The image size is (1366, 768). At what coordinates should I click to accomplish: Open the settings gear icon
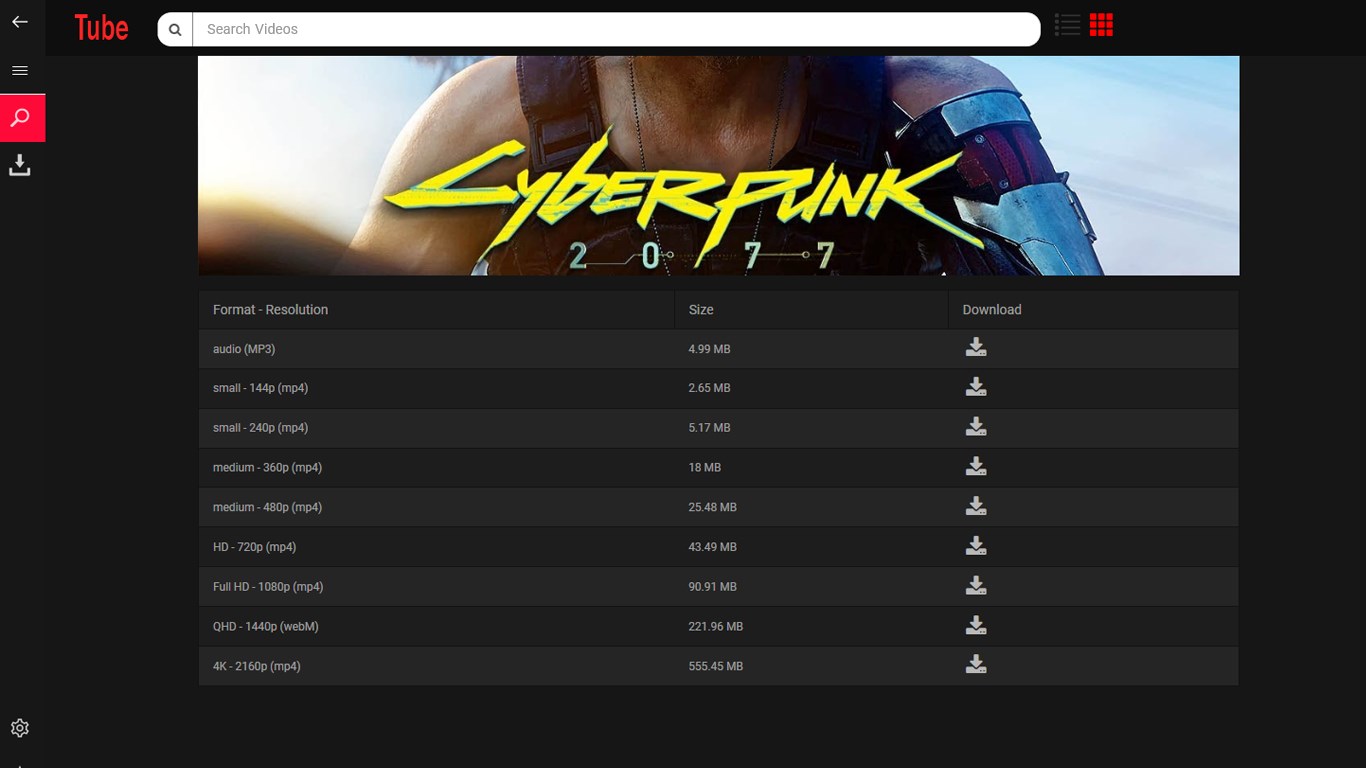[20, 728]
